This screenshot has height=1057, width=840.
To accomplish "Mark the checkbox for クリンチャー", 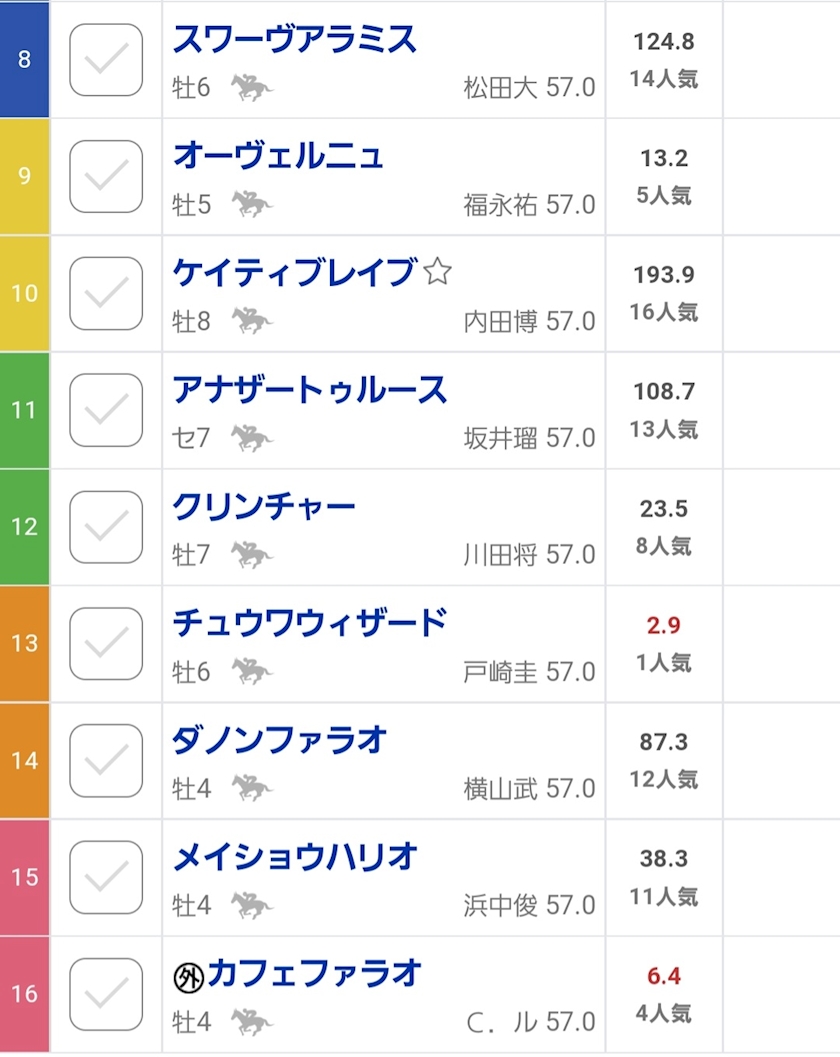I will [x=106, y=526].
